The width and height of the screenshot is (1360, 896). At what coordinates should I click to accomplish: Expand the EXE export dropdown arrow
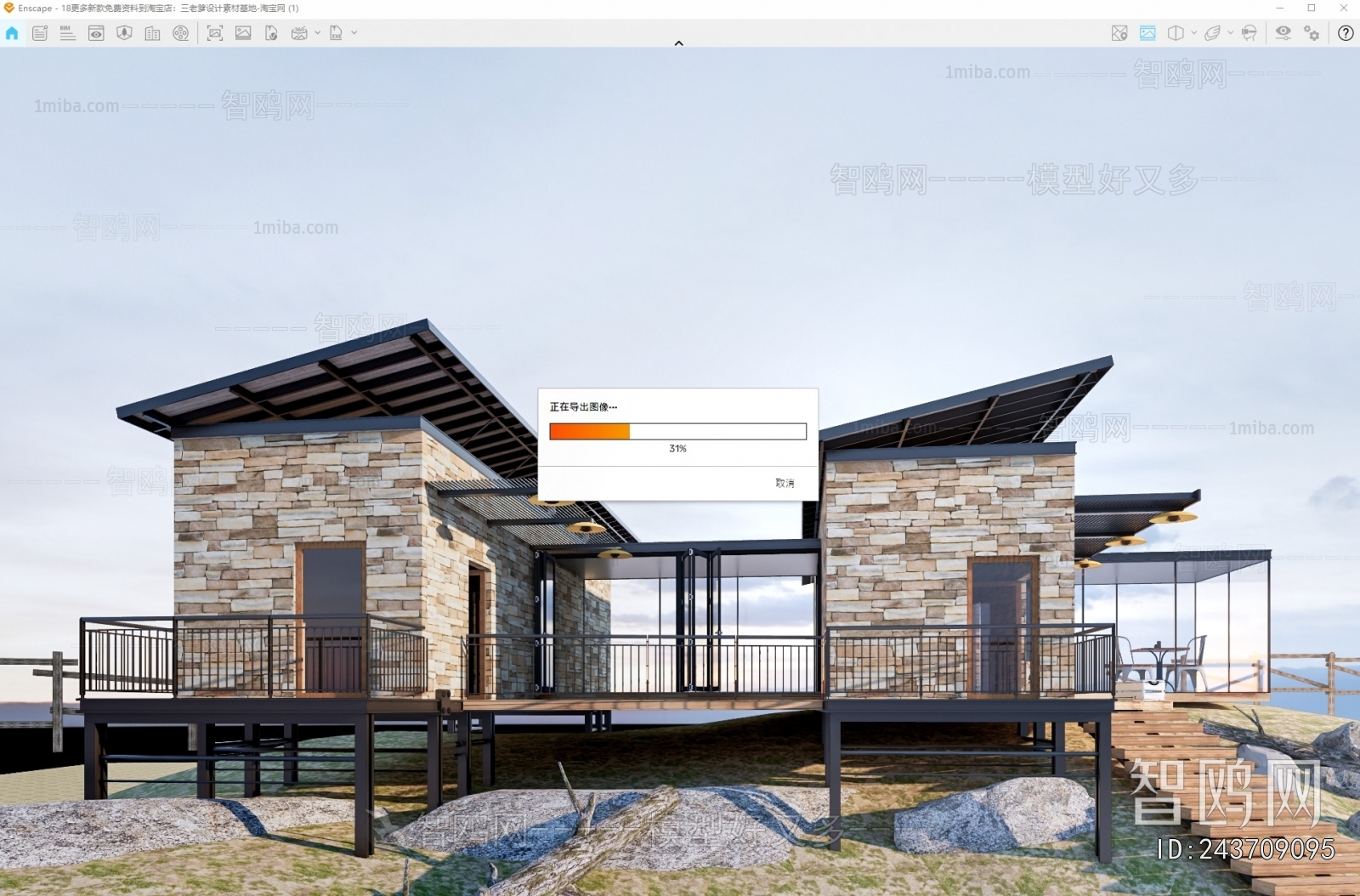[x=354, y=33]
